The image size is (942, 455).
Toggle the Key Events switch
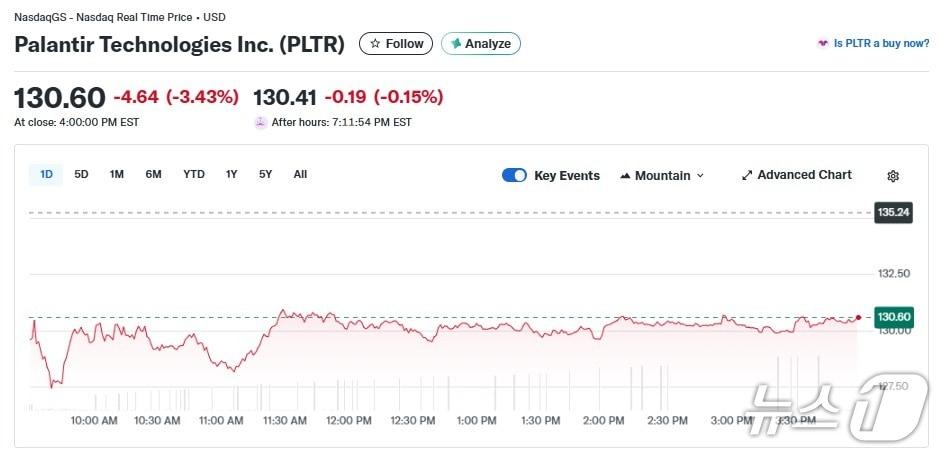pos(514,175)
